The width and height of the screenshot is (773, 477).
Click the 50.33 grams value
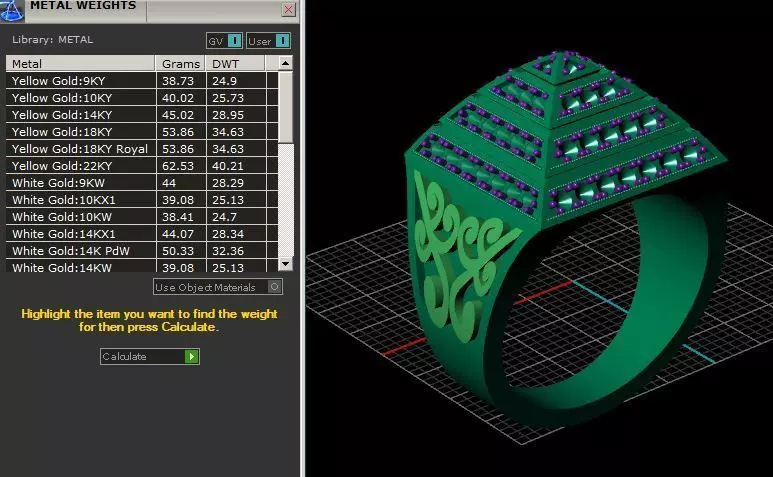pos(178,251)
